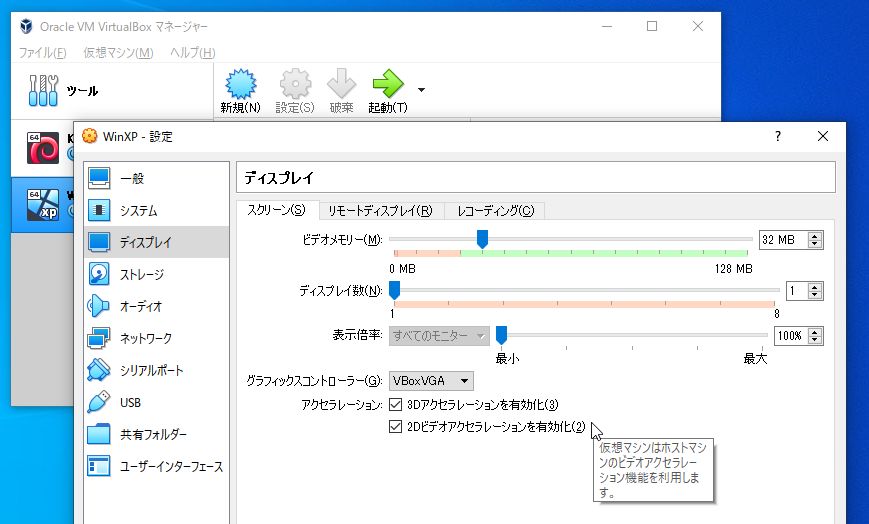Toggle 3Dアクセラレーションを有効化 checkbox
This screenshot has width=869, height=524.
click(395, 405)
